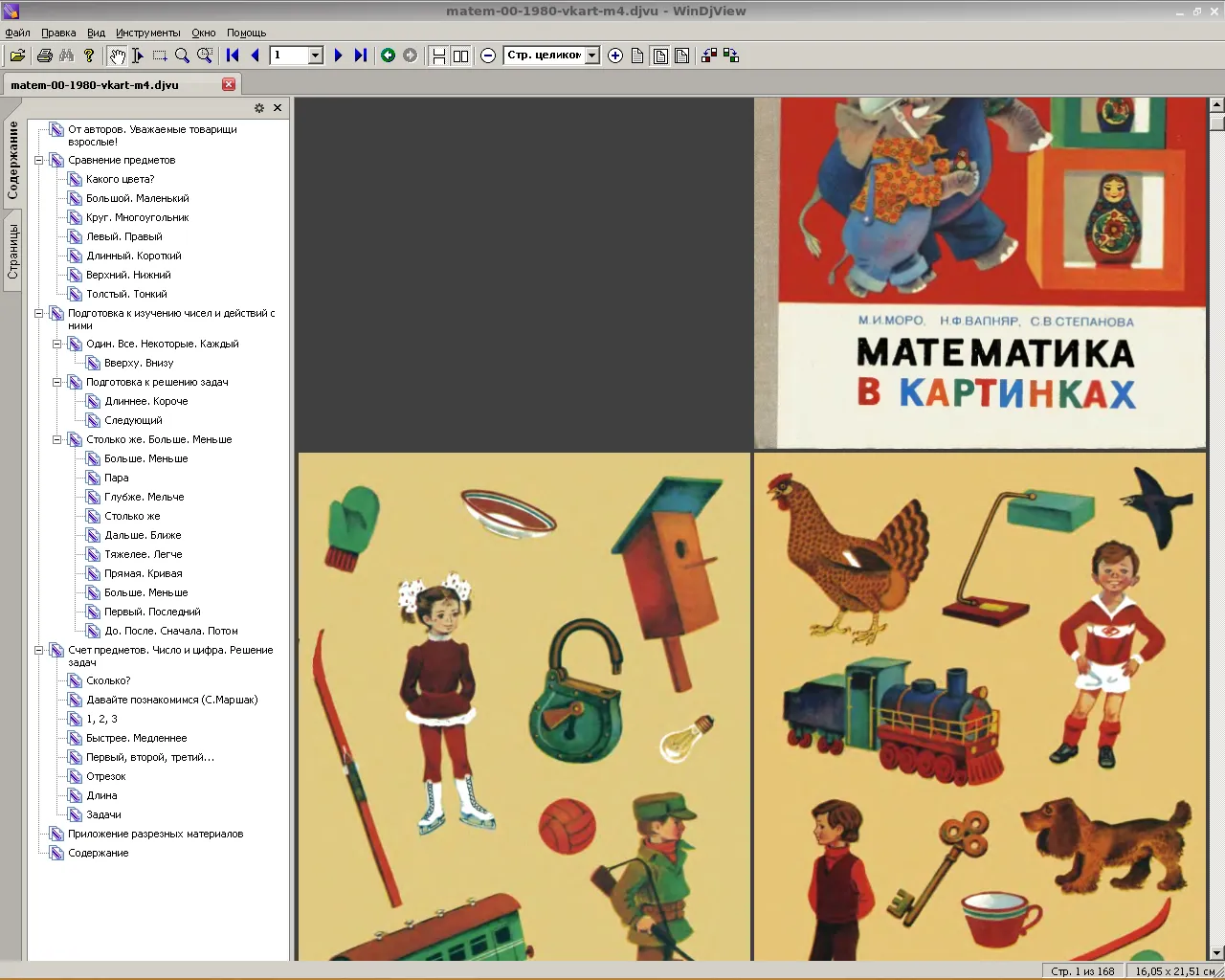1225x980 pixels.
Task: Open the Окно menu
Action: [x=204, y=33]
